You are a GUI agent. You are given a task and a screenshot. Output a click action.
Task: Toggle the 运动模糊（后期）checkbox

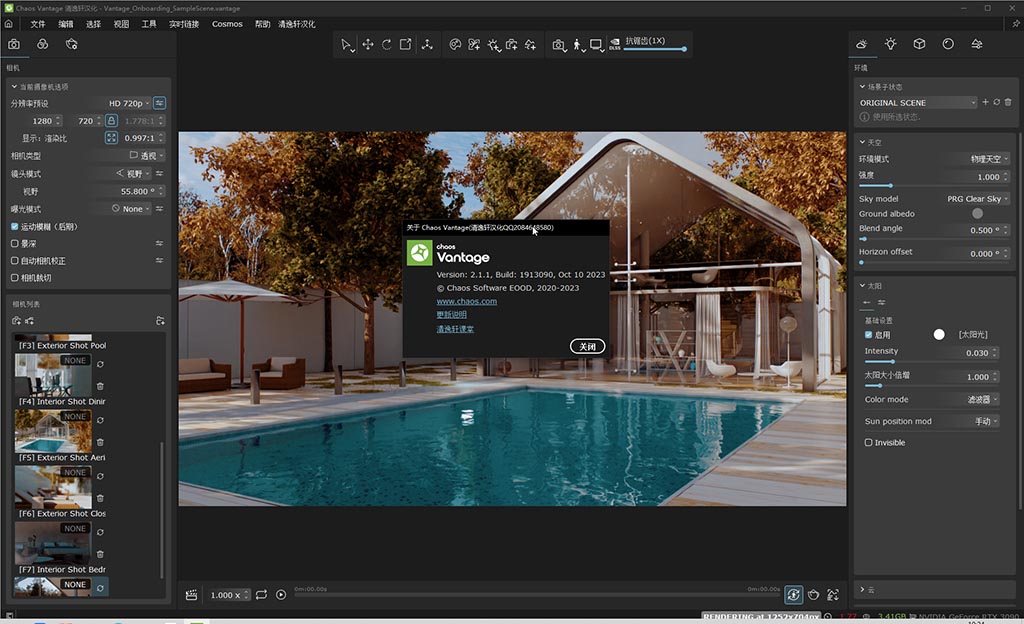click(x=14, y=226)
